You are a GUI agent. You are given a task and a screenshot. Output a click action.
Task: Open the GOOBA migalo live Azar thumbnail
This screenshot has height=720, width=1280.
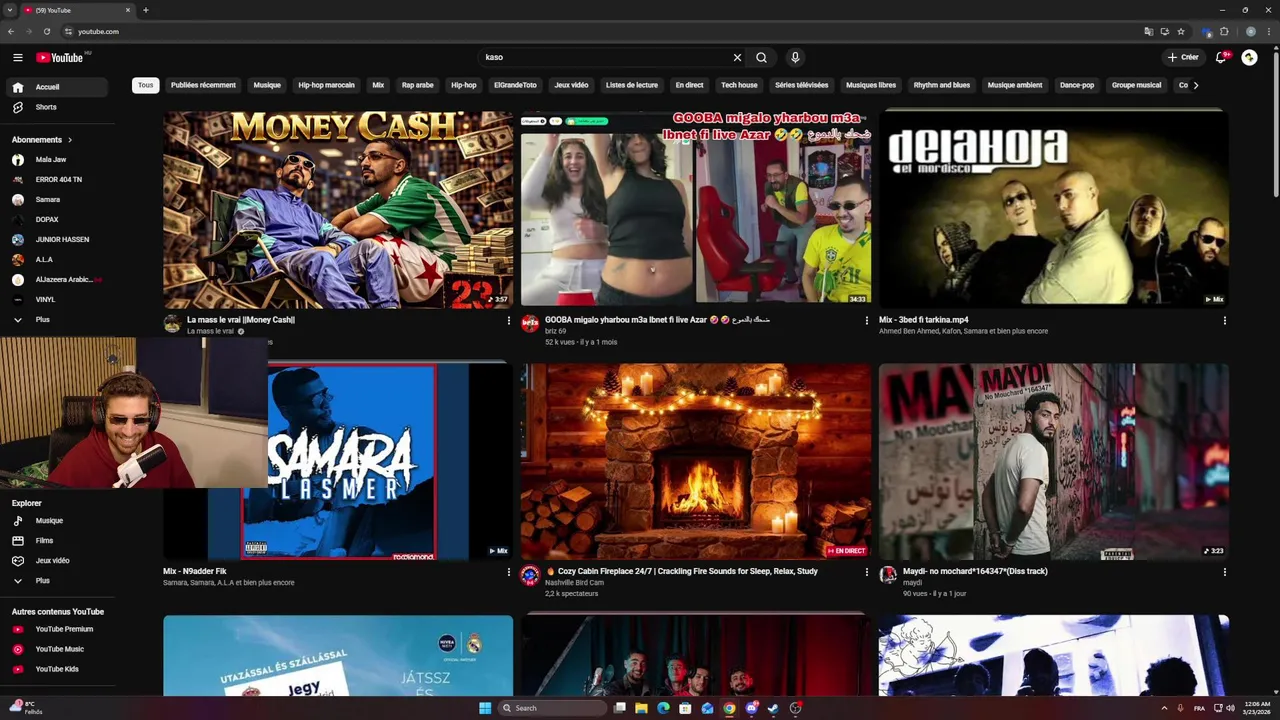point(696,209)
